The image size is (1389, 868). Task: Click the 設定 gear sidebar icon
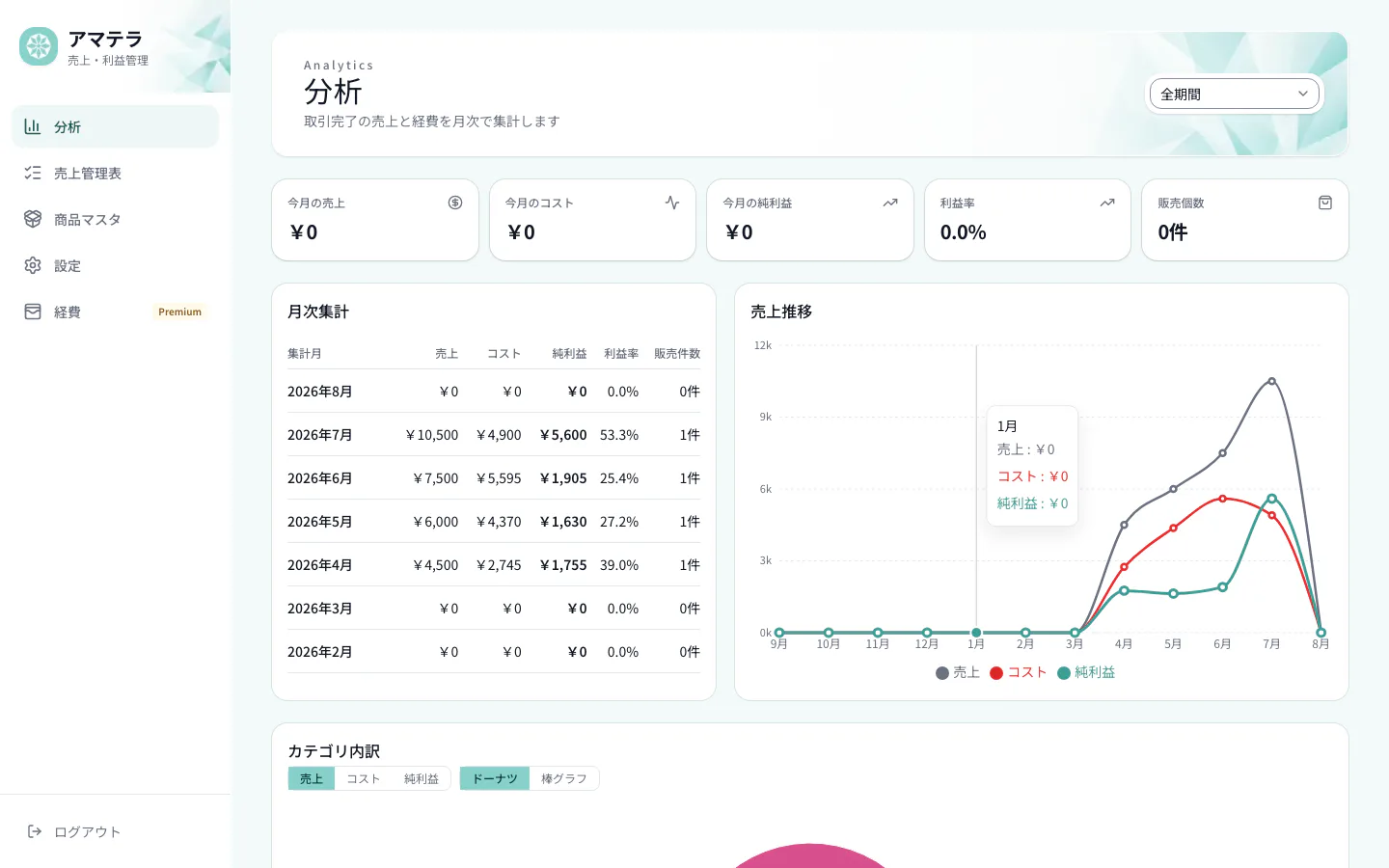tap(33, 265)
